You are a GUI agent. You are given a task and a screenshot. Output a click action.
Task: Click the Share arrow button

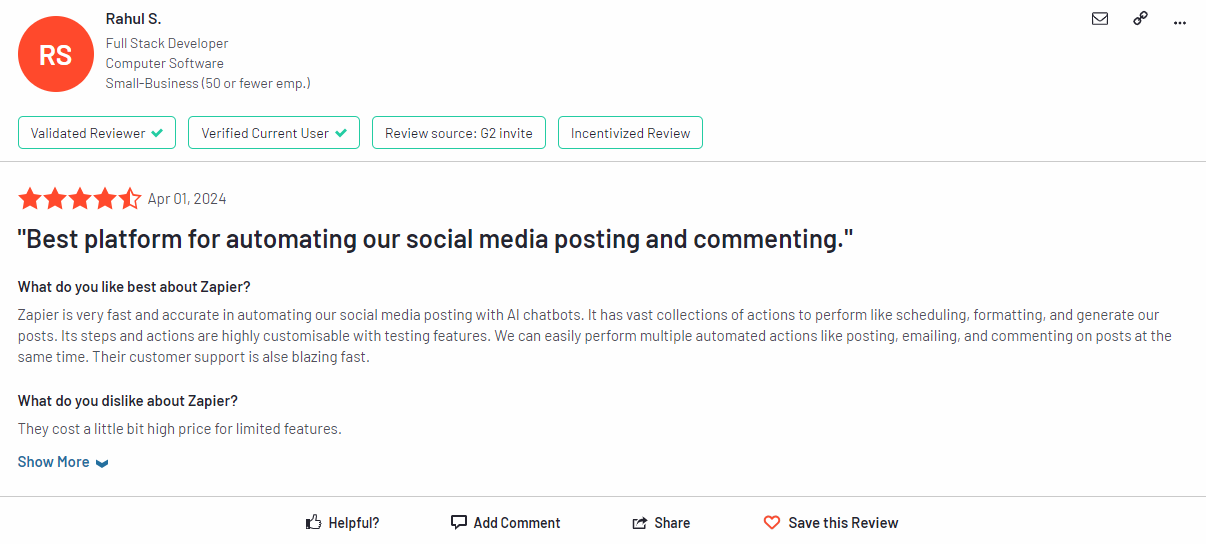click(x=661, y=522)
